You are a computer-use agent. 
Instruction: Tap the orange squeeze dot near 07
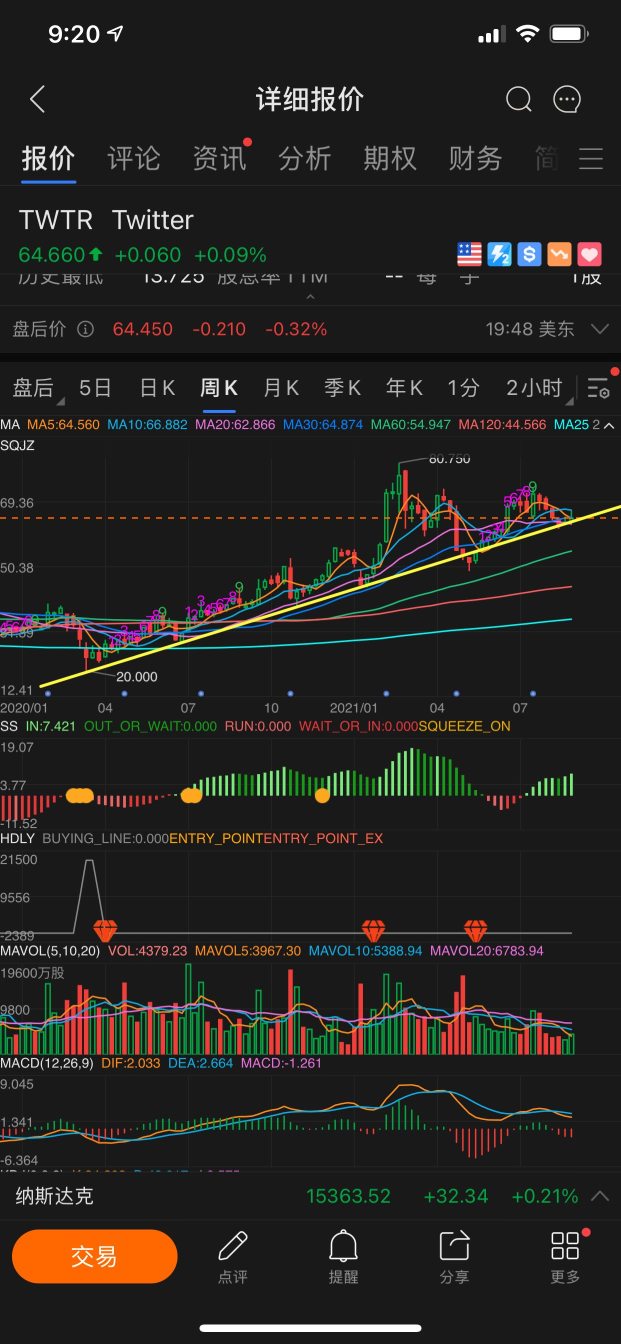click(x=191, y=795)
